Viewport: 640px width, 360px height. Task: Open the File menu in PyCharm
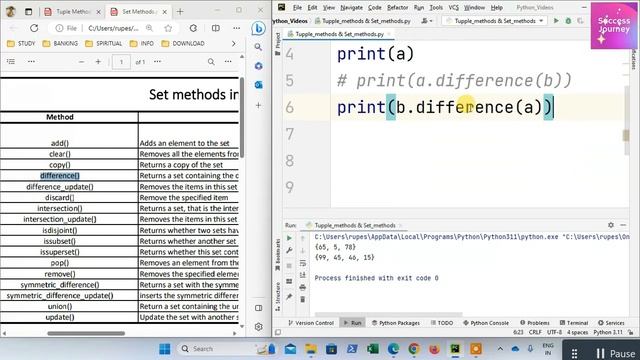click(297, 7)
